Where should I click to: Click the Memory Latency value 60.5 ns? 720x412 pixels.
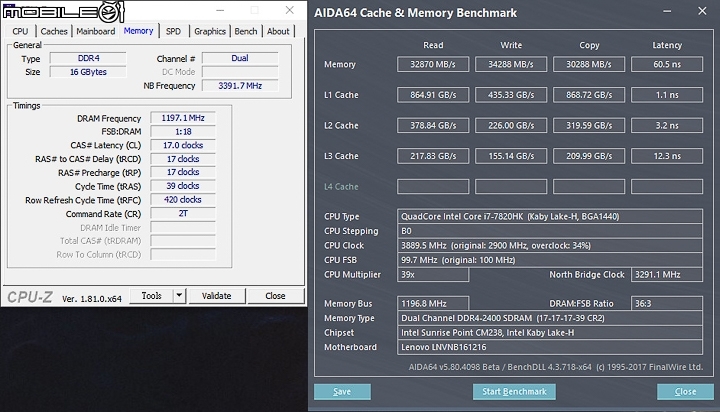pos(667,64)
